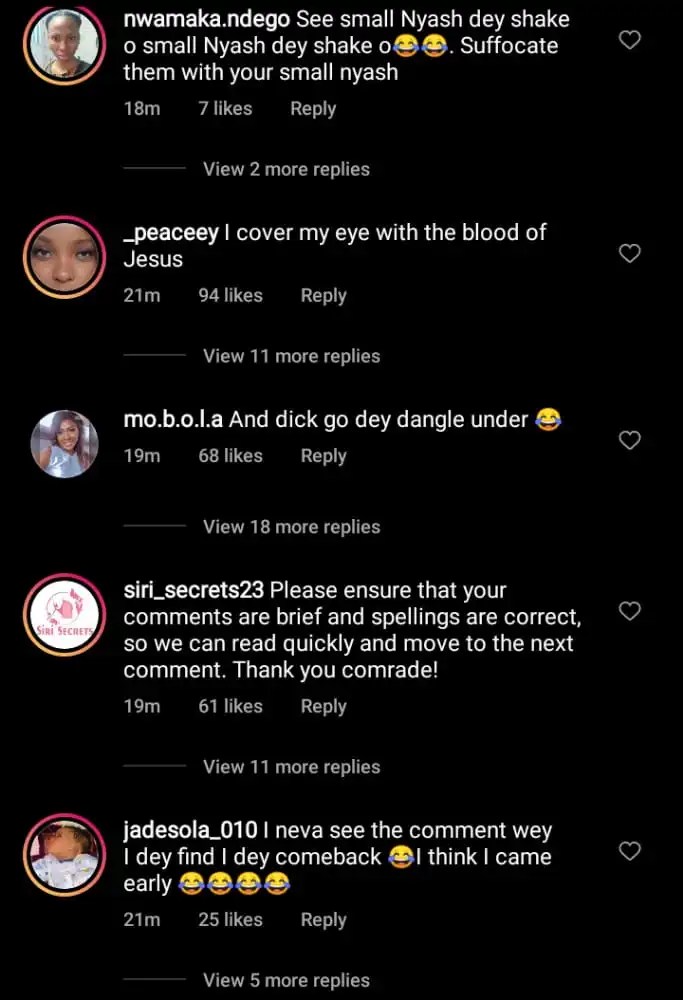Screen dimensions: 683x1000
Task: Expand "View 18 more replies" thread
Action: pos(291,527)
